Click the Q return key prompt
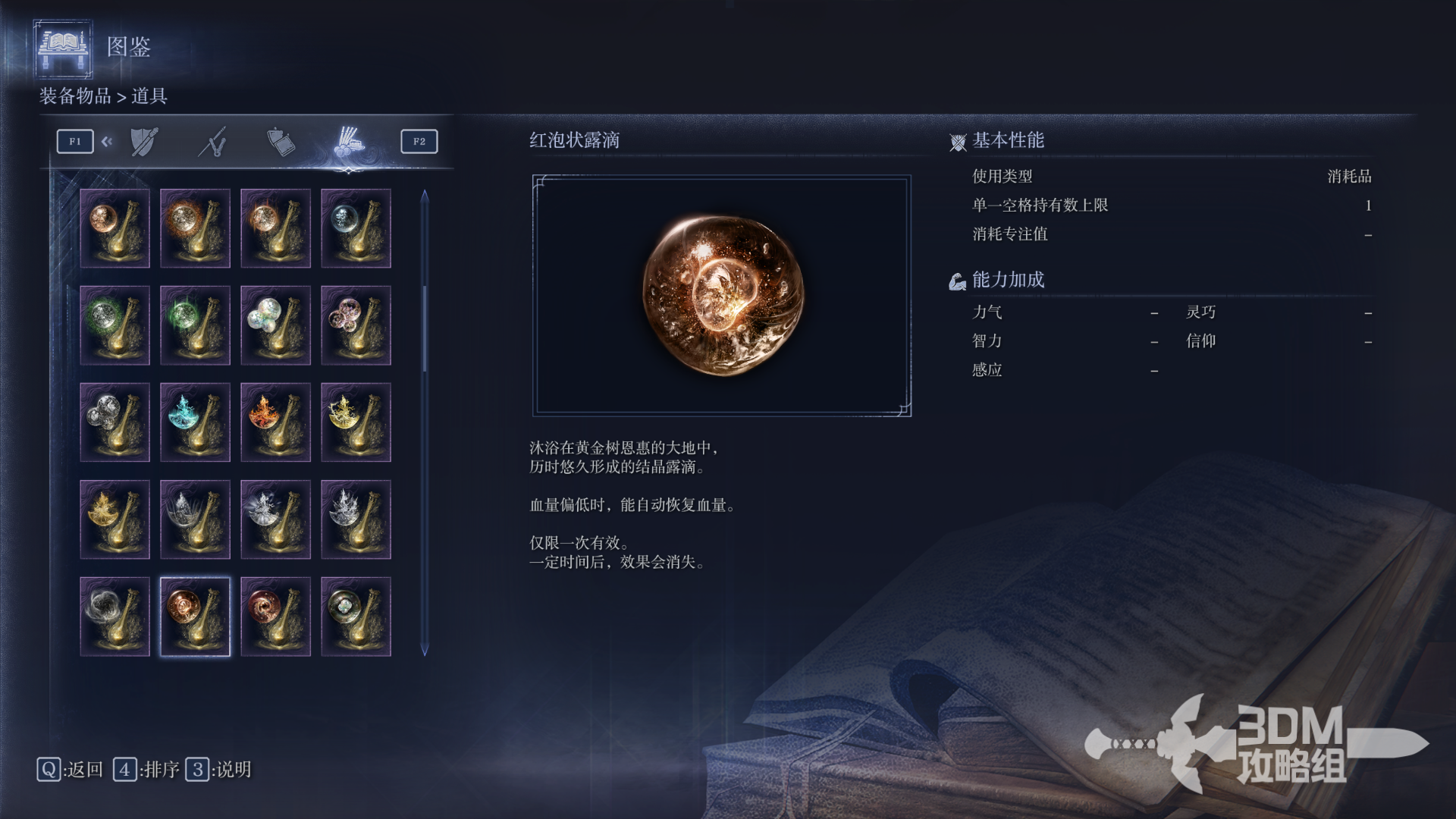This screenshot has width=1456, height=819. 70,770
